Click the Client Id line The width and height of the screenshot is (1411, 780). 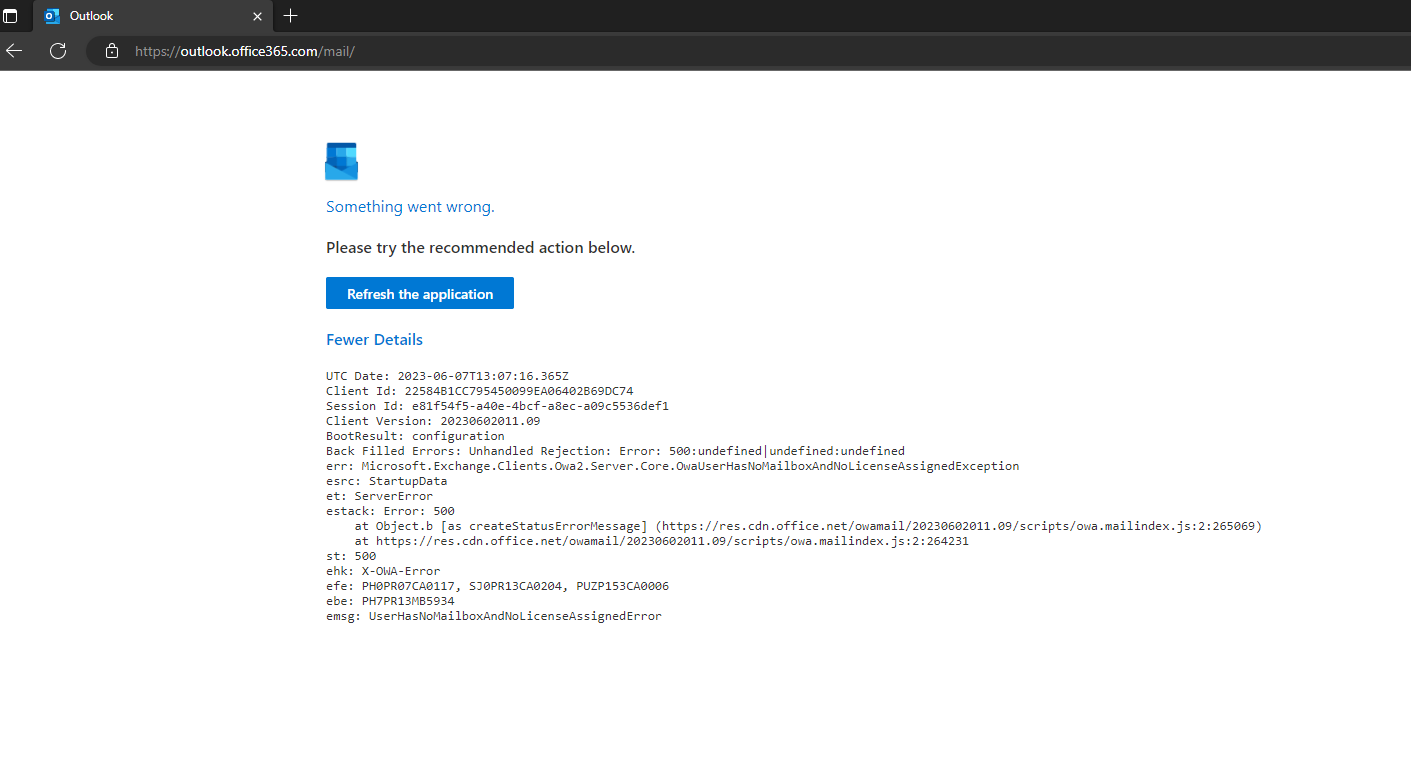pos(479,391)
